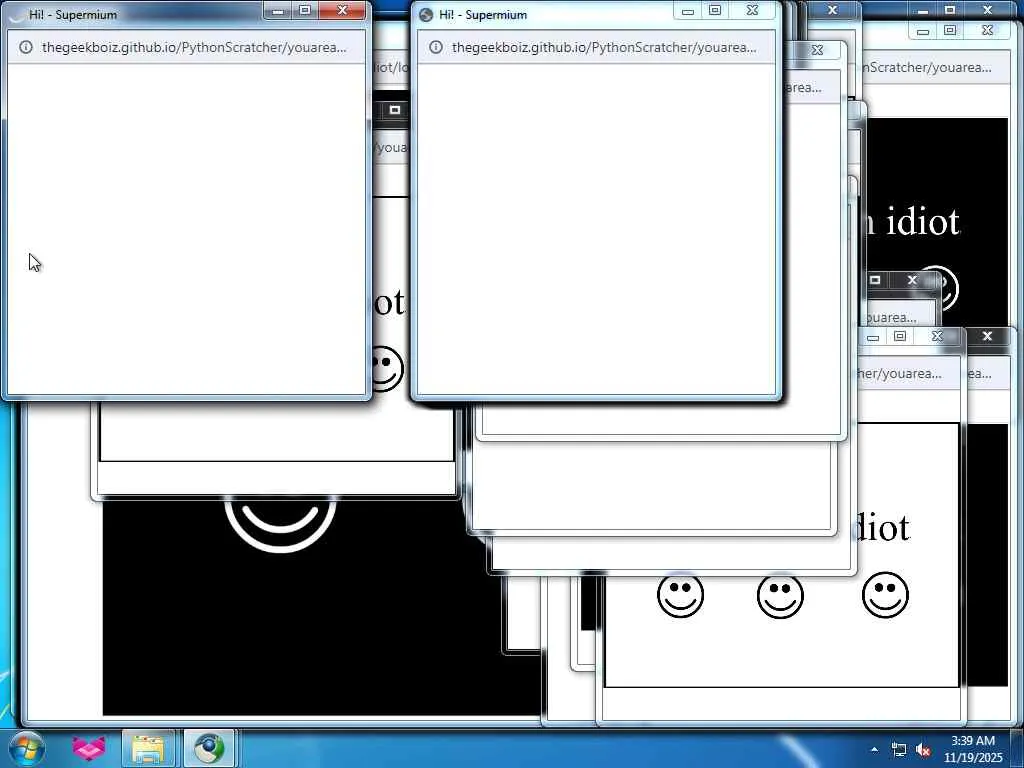1024x768 pixels.
Task: Minimize the right Hi! - Supermium window
Action: point(688,10)
